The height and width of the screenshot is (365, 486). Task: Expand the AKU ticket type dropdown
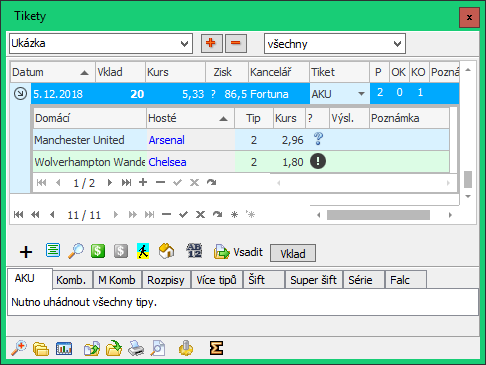point(361,94)
